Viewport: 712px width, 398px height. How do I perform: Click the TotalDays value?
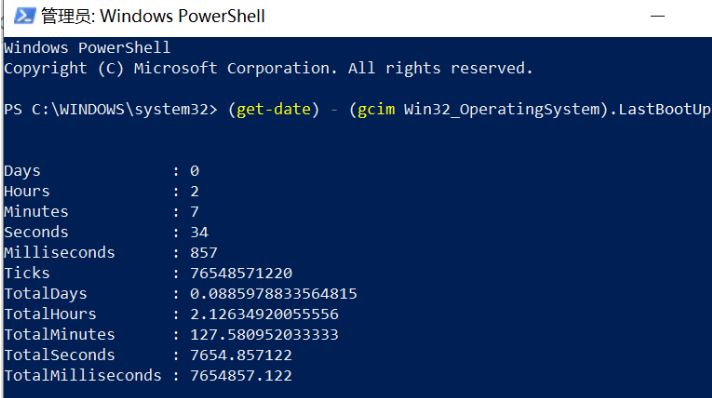(x=273, y=294)
